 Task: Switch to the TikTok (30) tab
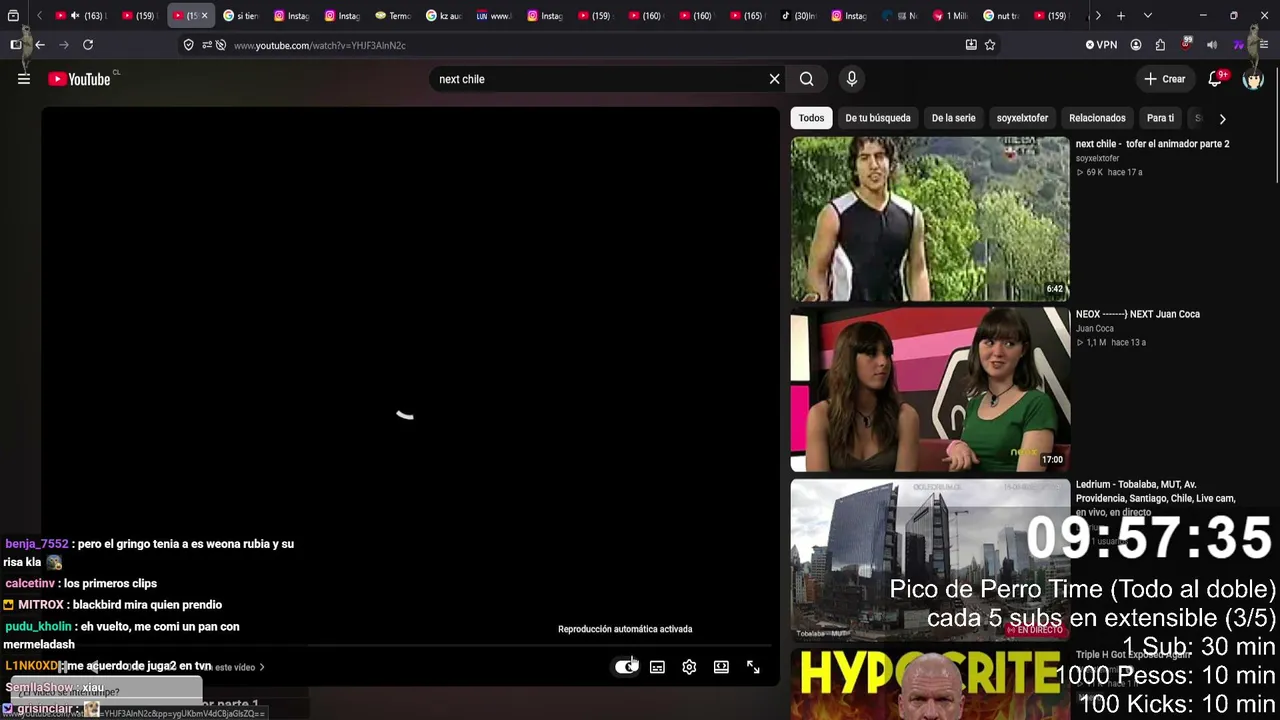tap(798, 16)
